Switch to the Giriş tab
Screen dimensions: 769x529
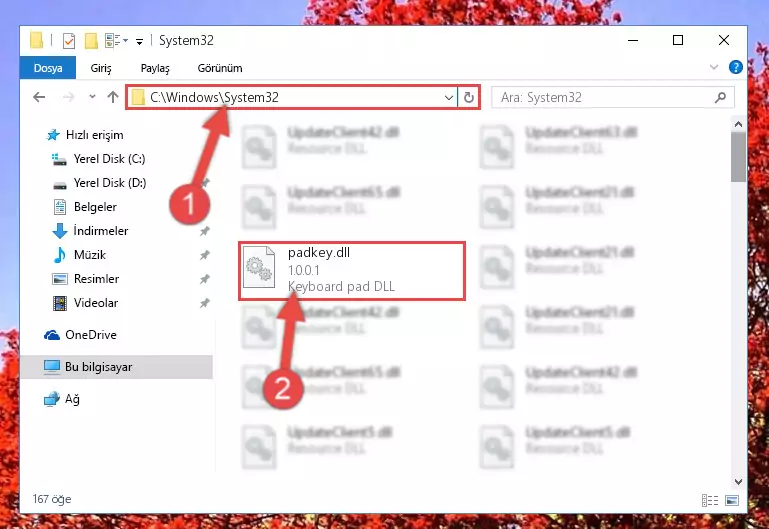pos(101,68)
